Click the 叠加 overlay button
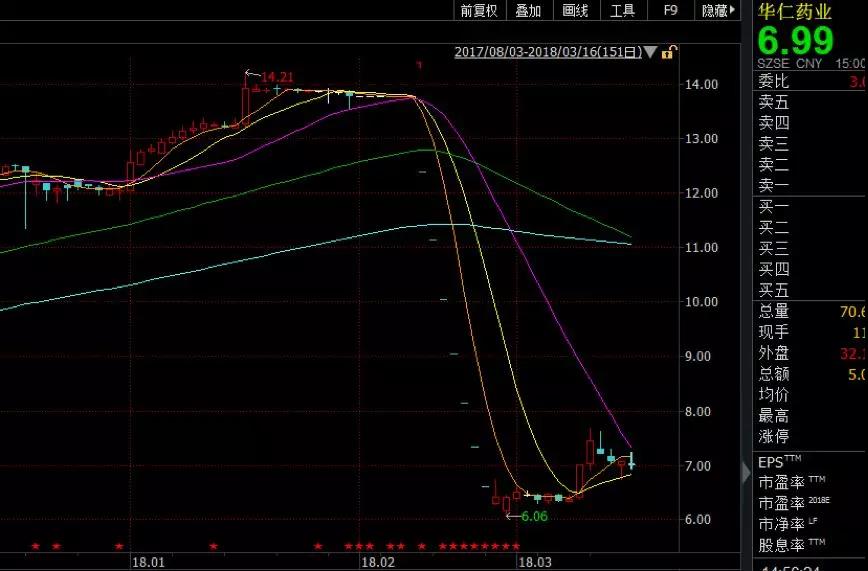Image resolution: width=868 pixels, height=571 pixels. (x=528, y=10)
